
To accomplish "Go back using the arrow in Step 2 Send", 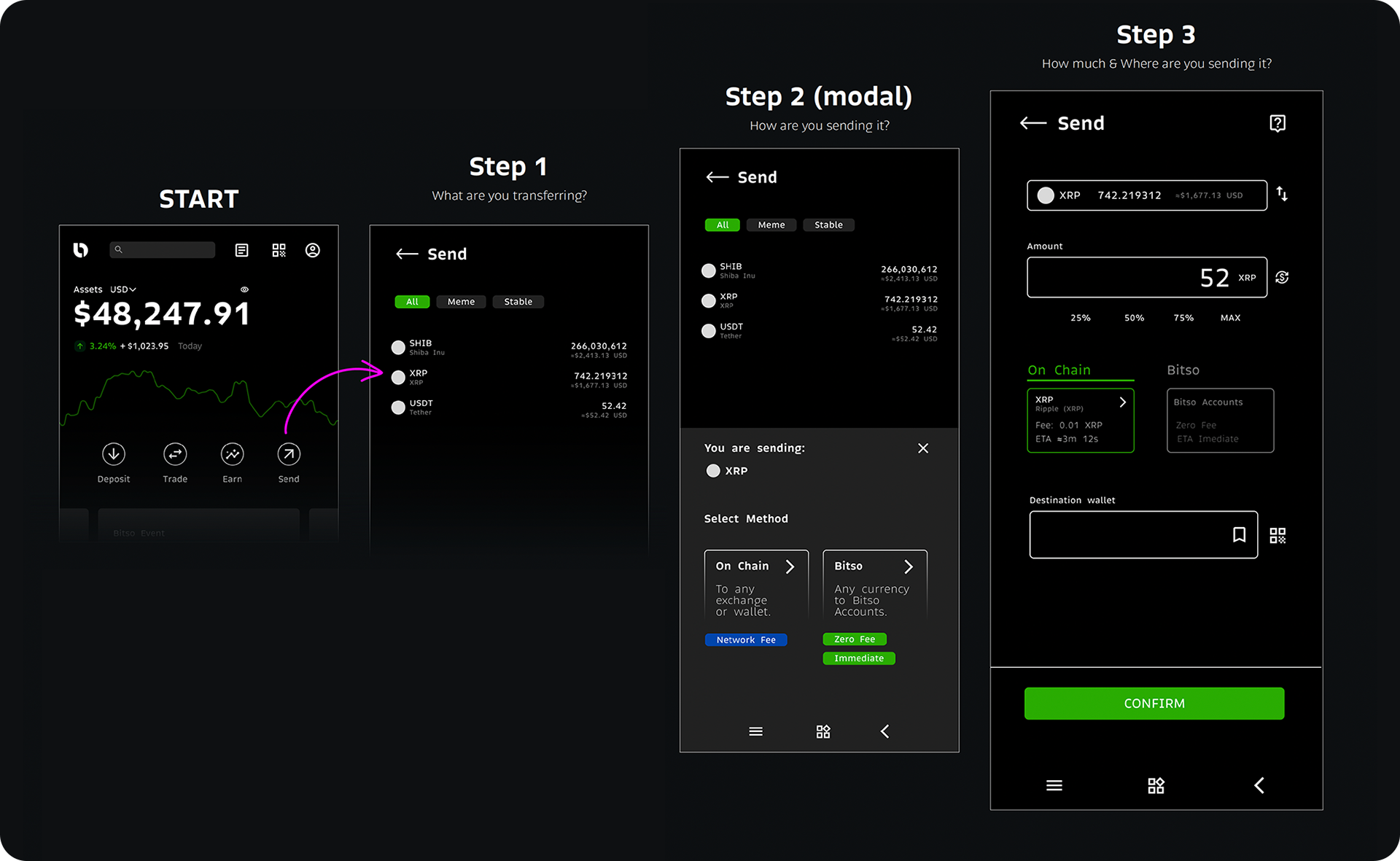I will click(717, 177).
